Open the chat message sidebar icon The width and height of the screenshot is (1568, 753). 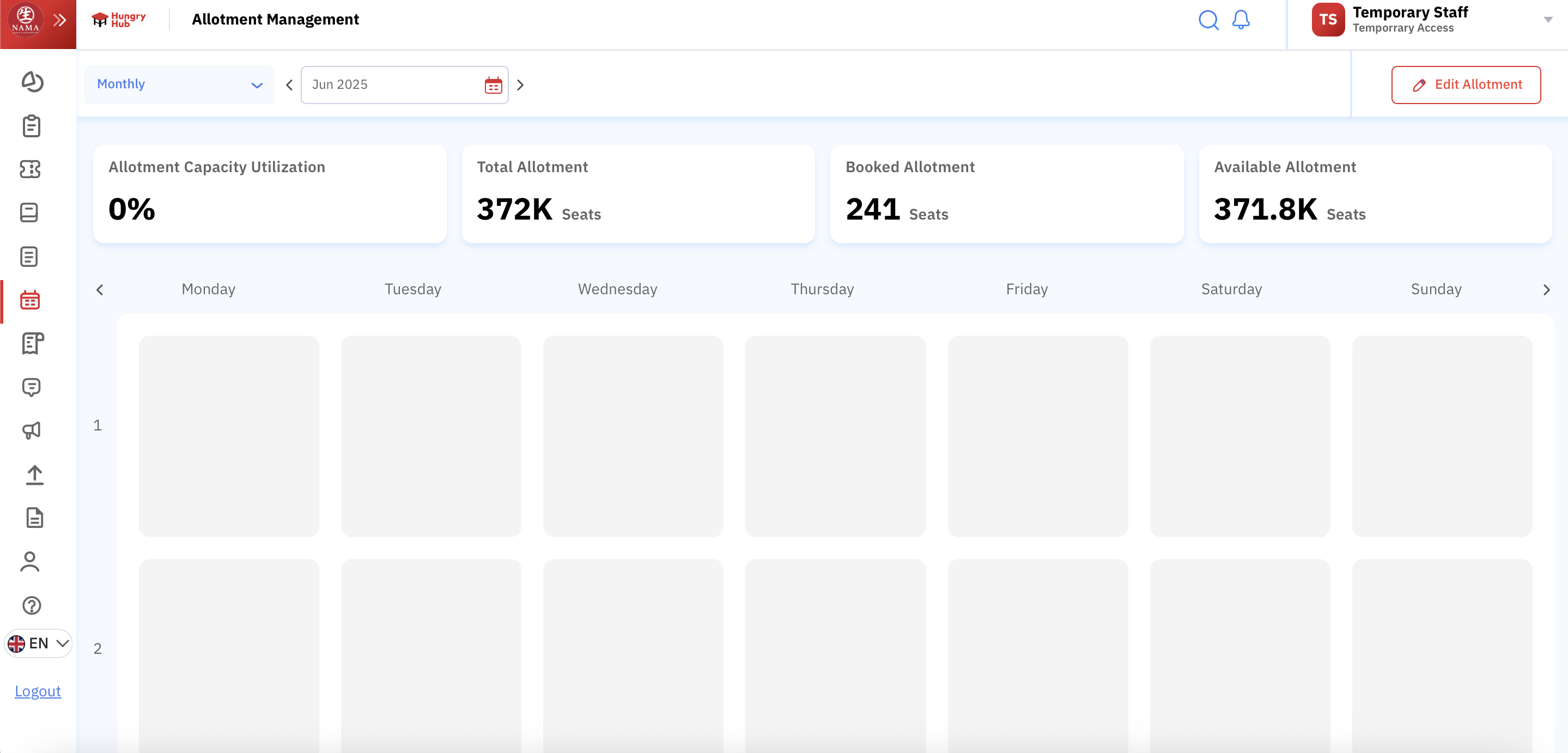(31, 387)
